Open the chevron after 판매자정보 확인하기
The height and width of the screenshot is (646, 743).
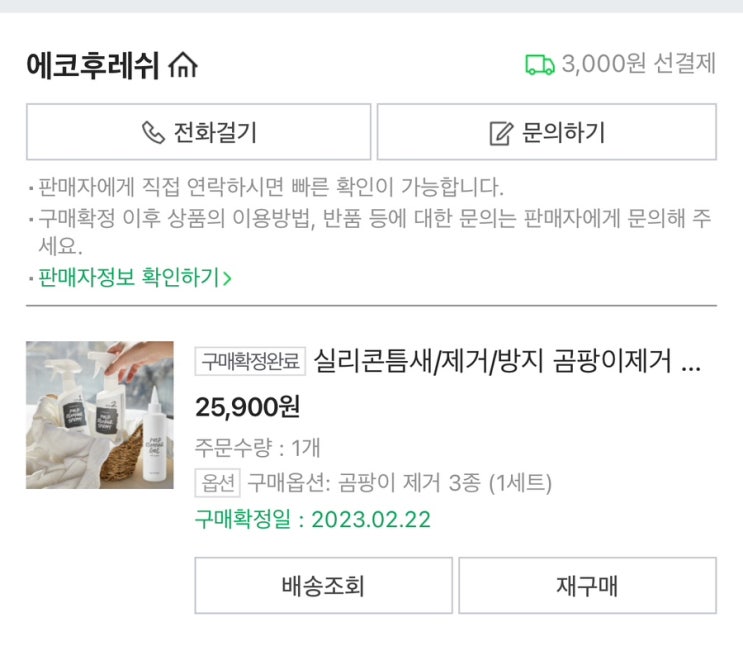tap(227, 278)
